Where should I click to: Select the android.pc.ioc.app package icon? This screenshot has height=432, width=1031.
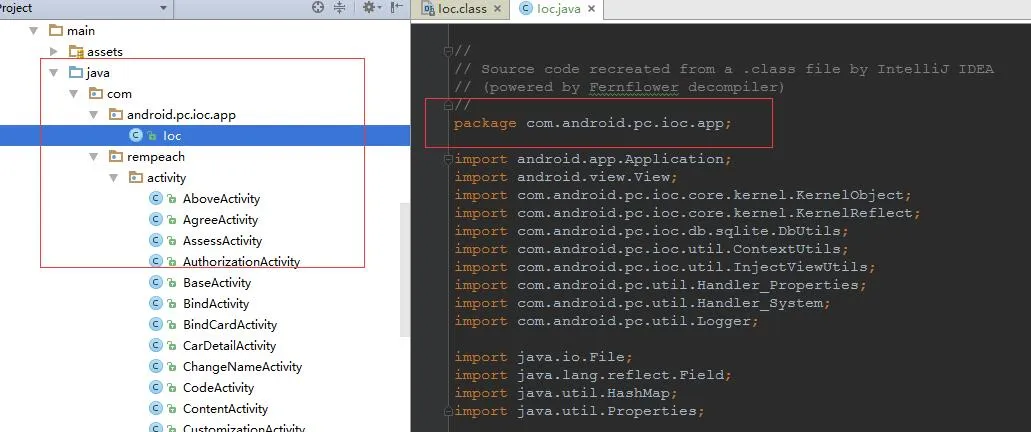[116, 114]
